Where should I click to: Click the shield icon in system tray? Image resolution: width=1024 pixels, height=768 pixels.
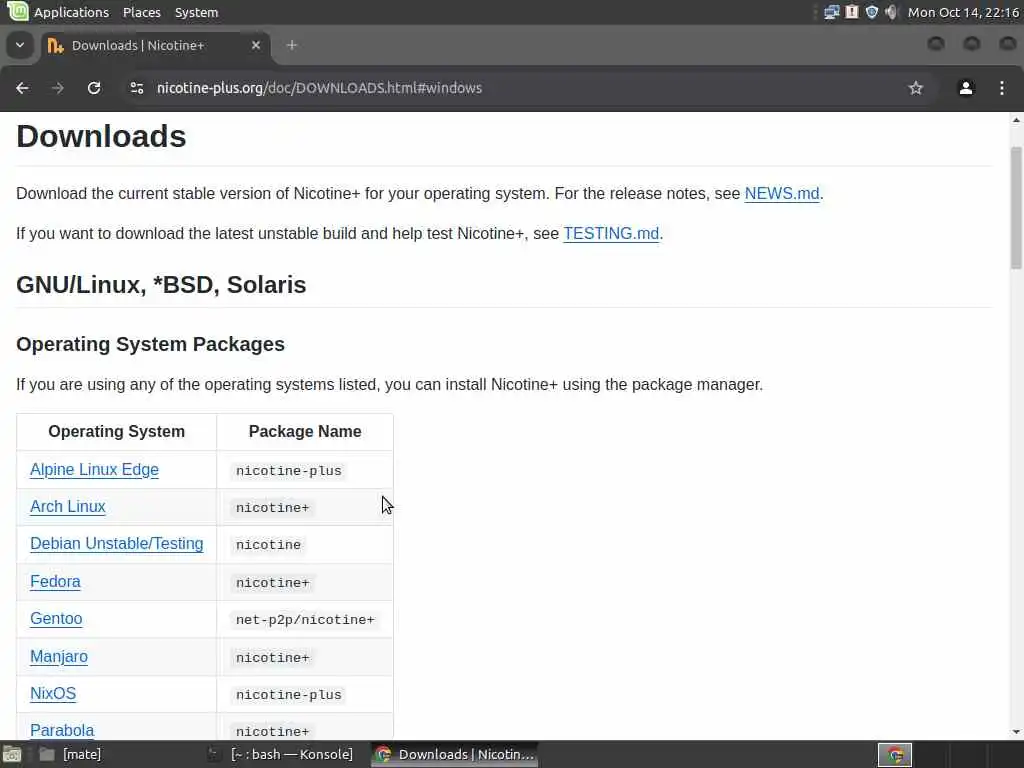click(x=871, y=12)
